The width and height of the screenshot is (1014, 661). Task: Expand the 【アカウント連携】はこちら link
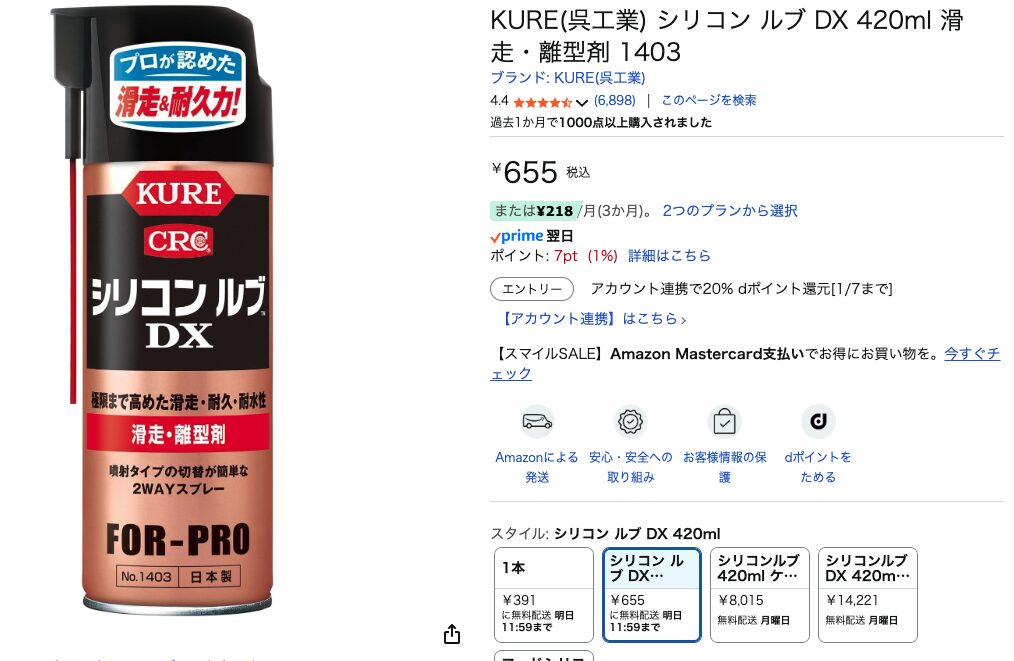point(592,319)
